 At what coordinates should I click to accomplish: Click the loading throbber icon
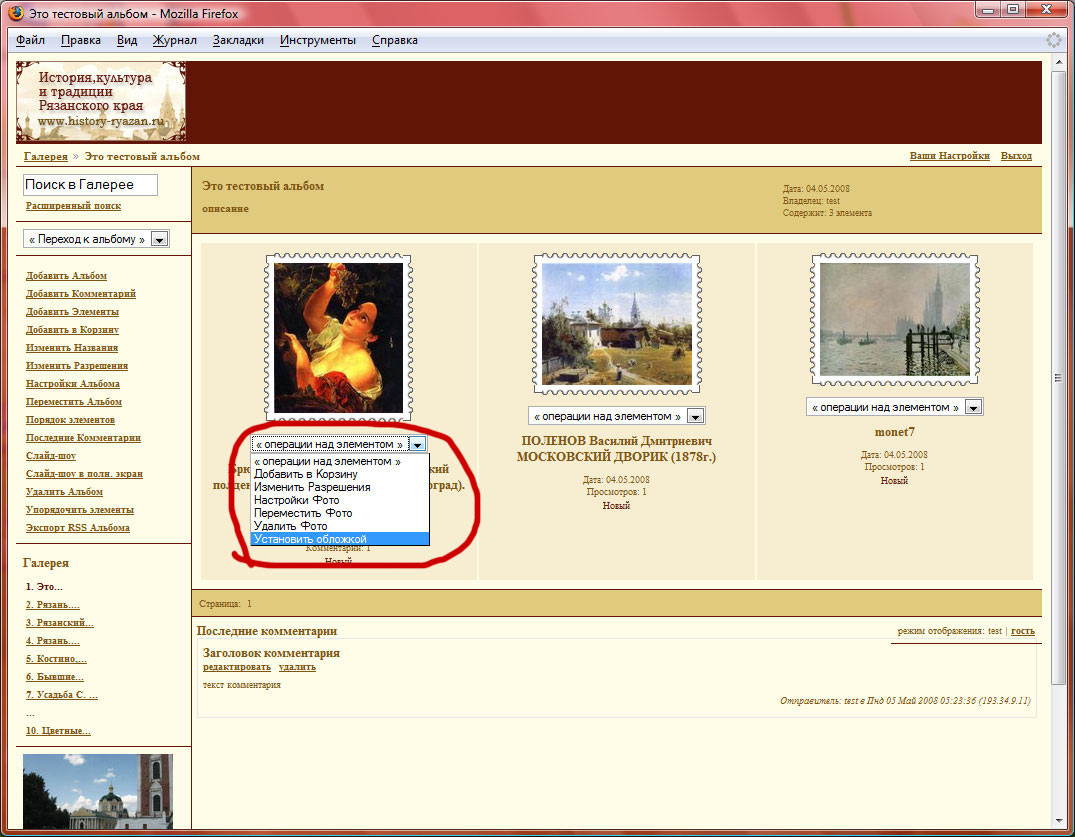click(1053, 40)
